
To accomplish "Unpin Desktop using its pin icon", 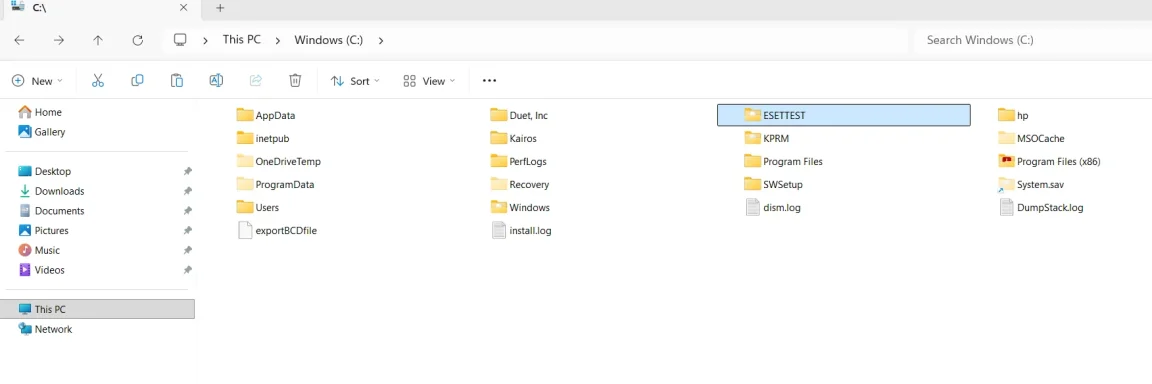I will click(x=187, y=171).
